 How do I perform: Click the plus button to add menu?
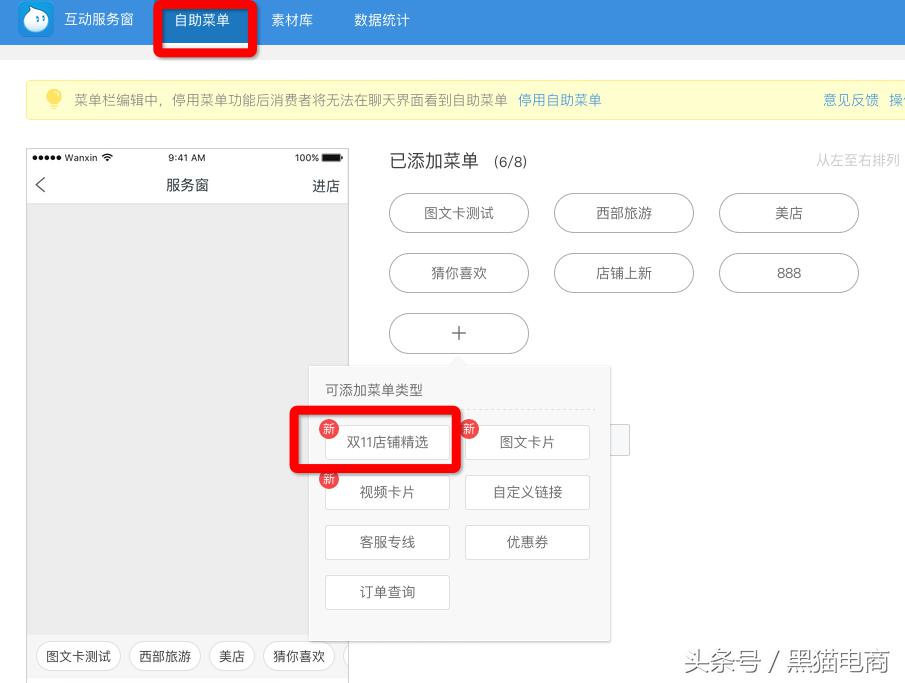pos(459,333)
